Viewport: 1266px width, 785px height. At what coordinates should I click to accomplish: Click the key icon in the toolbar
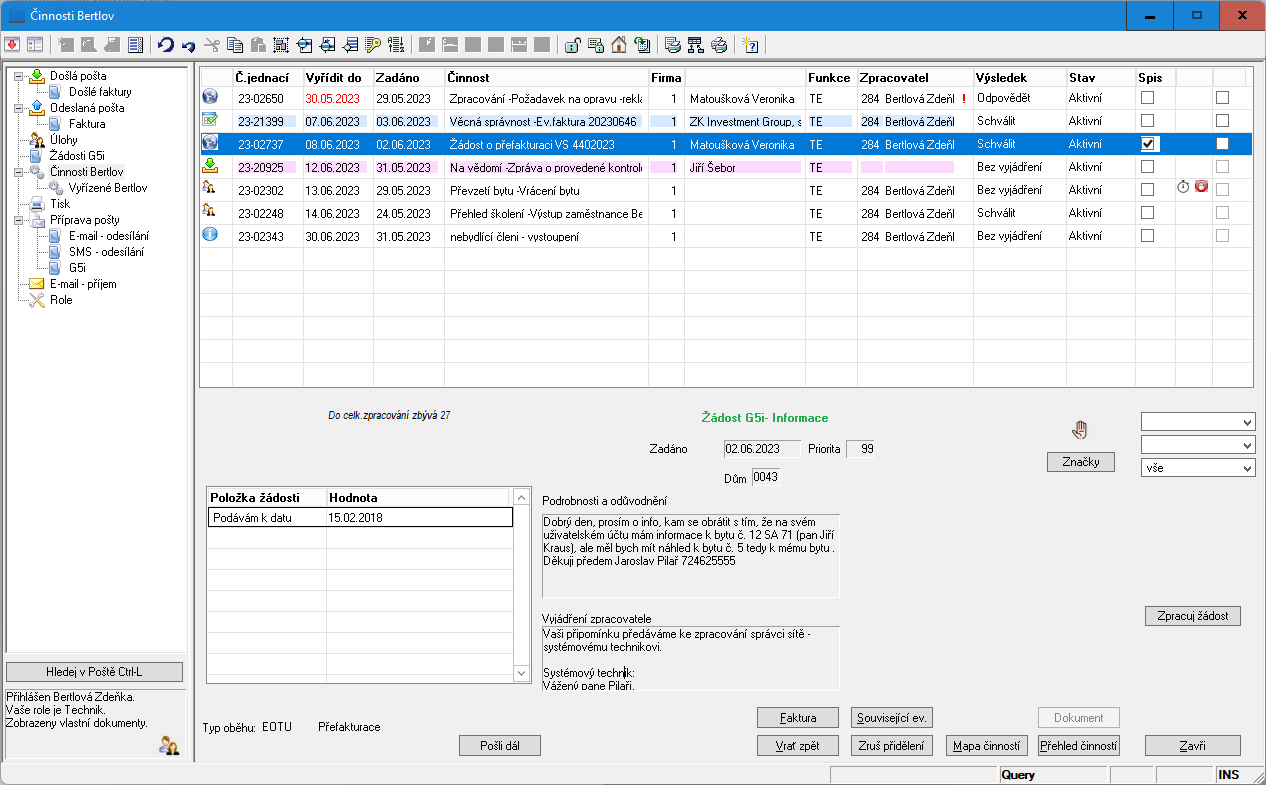click(x=372, y=45)
